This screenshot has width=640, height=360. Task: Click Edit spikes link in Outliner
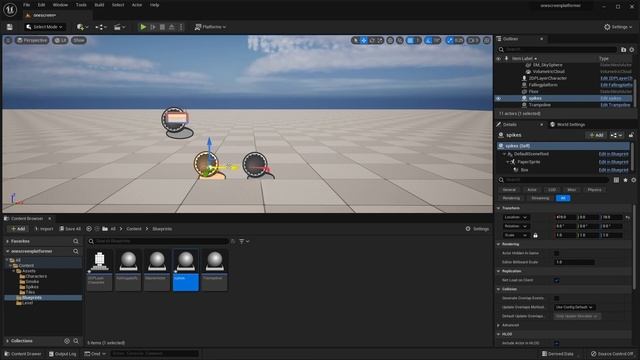(611, 98)
